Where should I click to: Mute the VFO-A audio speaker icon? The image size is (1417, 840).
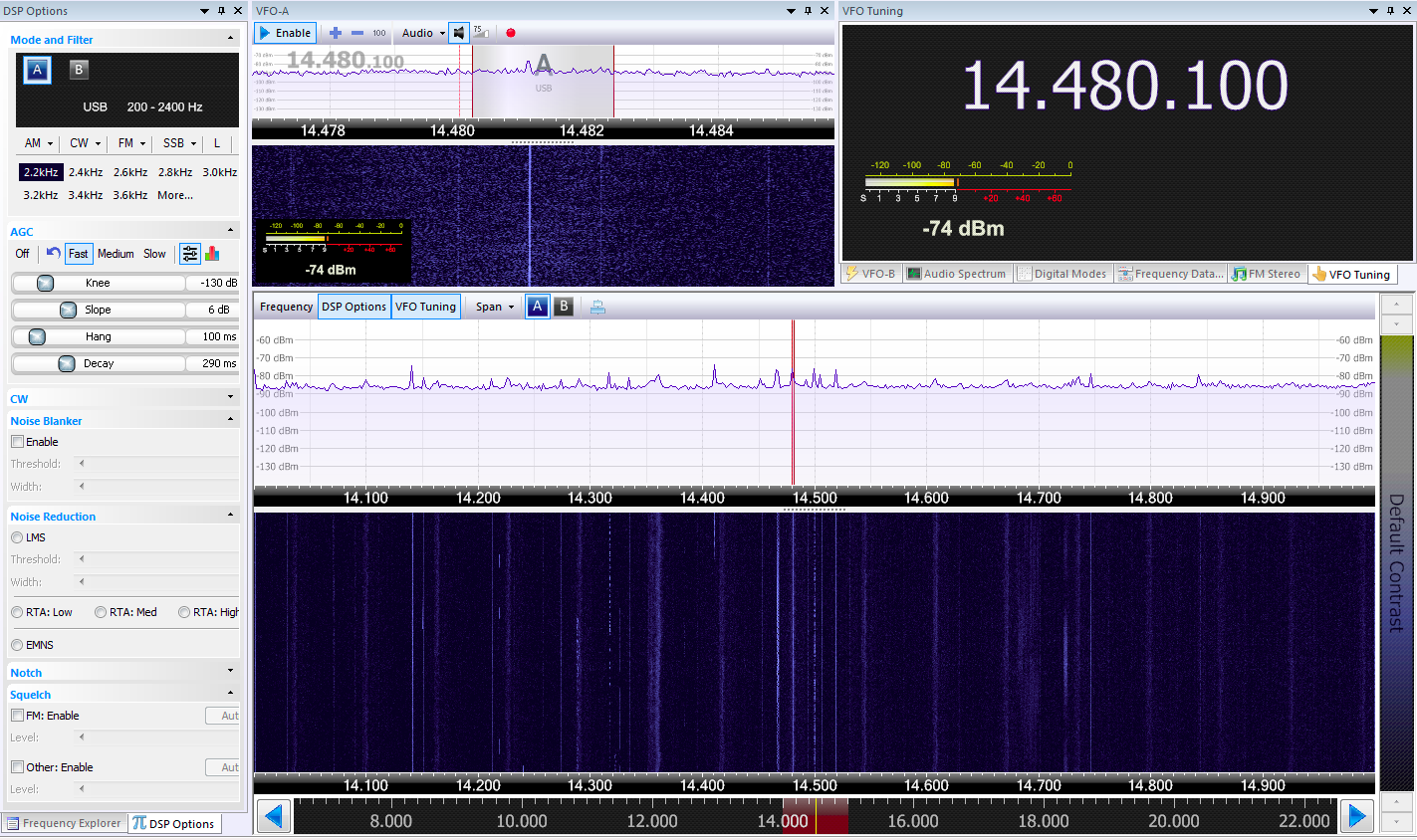click(457, 32)
